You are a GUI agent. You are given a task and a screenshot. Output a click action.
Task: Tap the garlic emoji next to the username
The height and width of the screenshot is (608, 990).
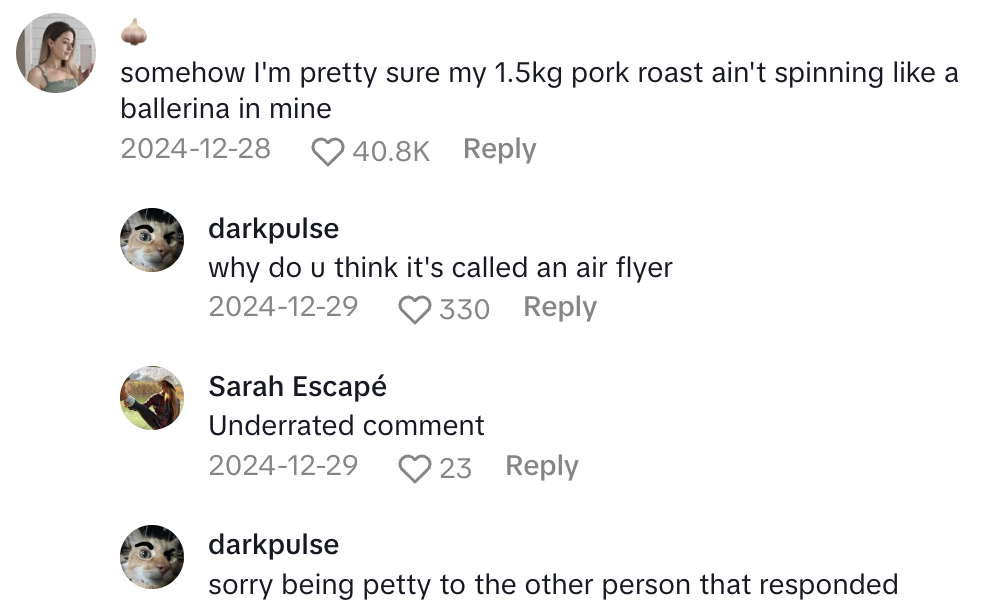tap(134, 31)
